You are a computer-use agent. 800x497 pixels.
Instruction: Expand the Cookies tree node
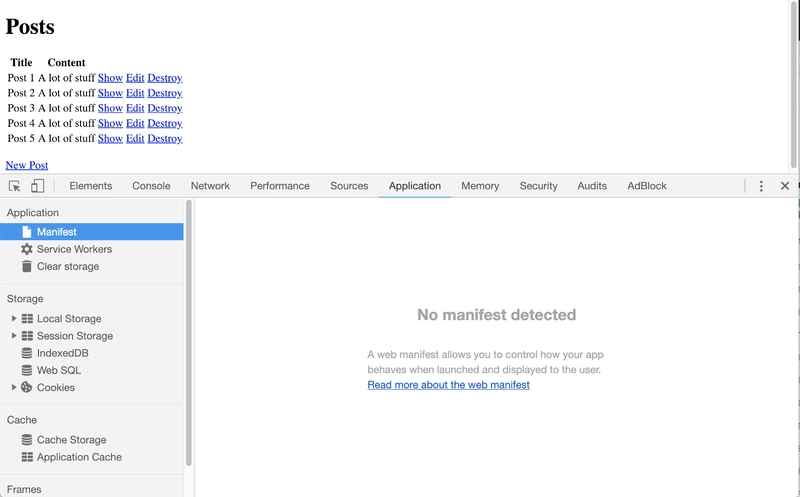[x=14, y=387]
